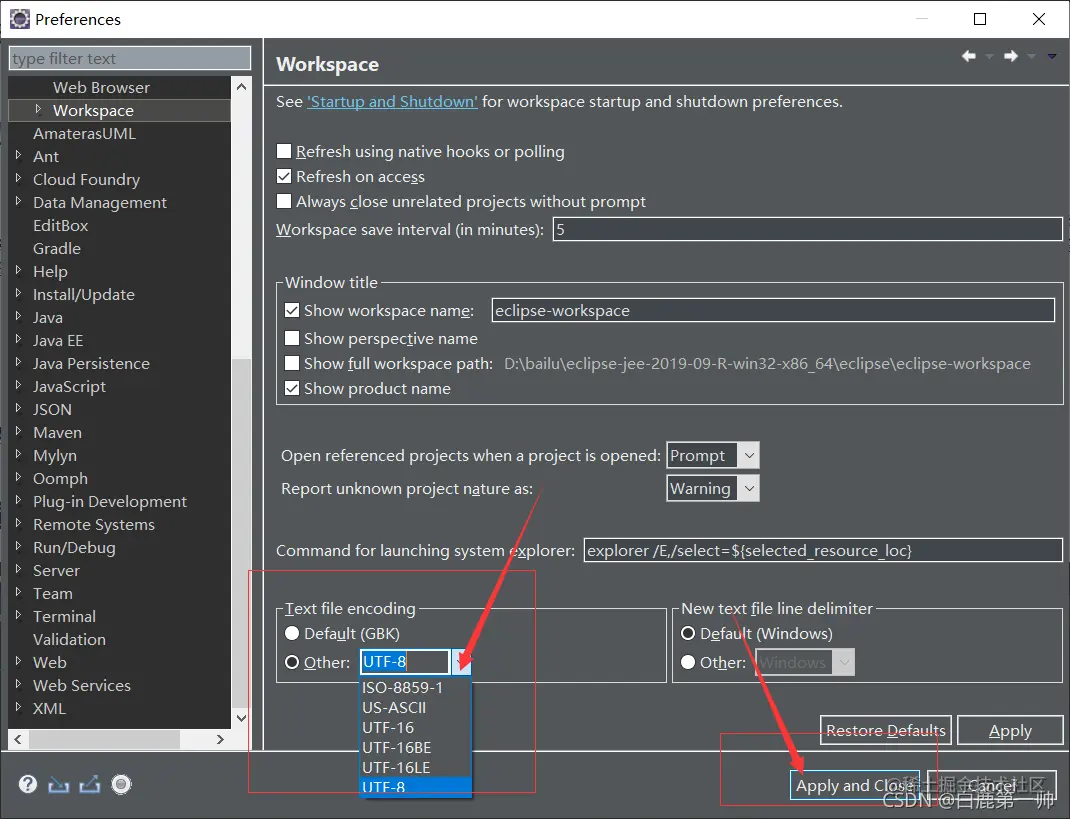Select Default (Windows) line delimiter radio

click(x=688, y=633)
